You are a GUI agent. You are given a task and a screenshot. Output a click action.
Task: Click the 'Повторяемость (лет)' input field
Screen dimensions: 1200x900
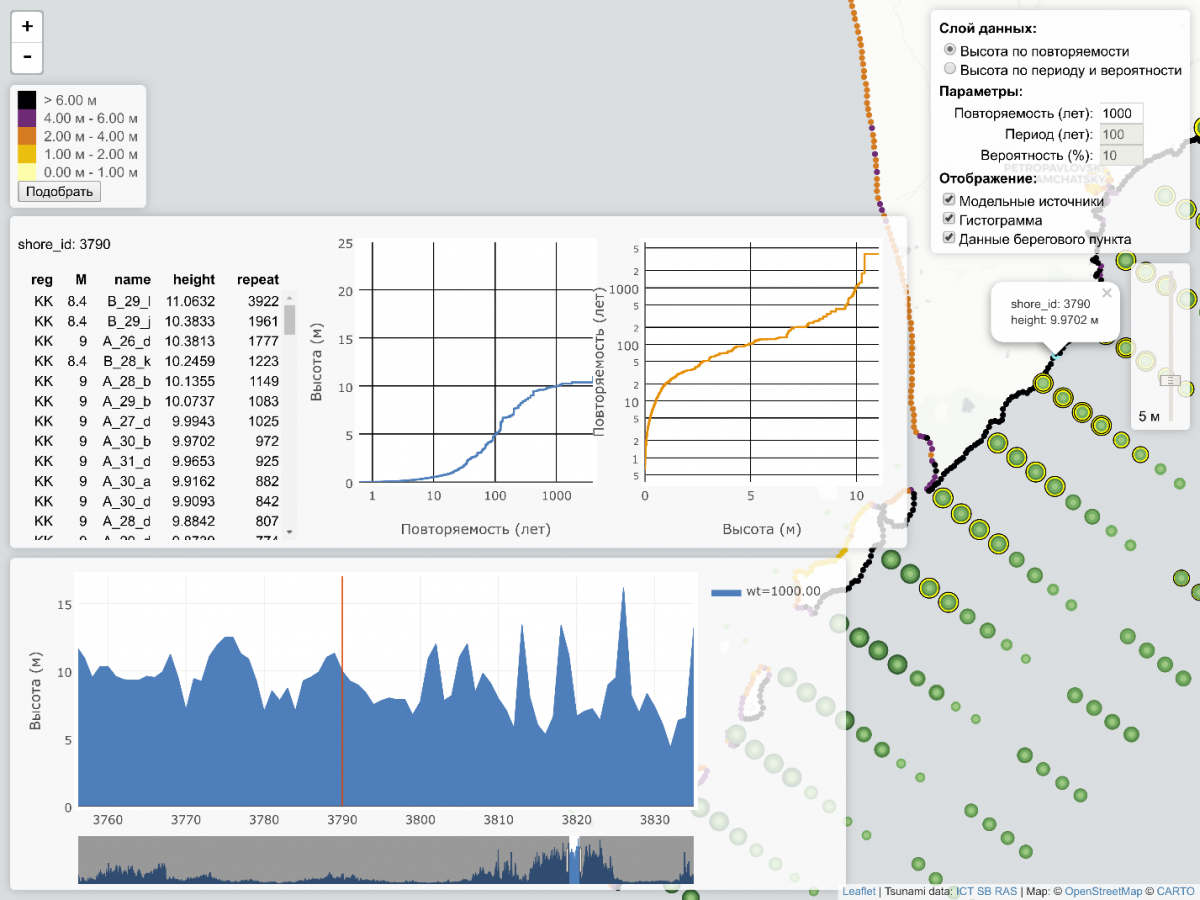pyautogui.click(x=1120, y=114)
